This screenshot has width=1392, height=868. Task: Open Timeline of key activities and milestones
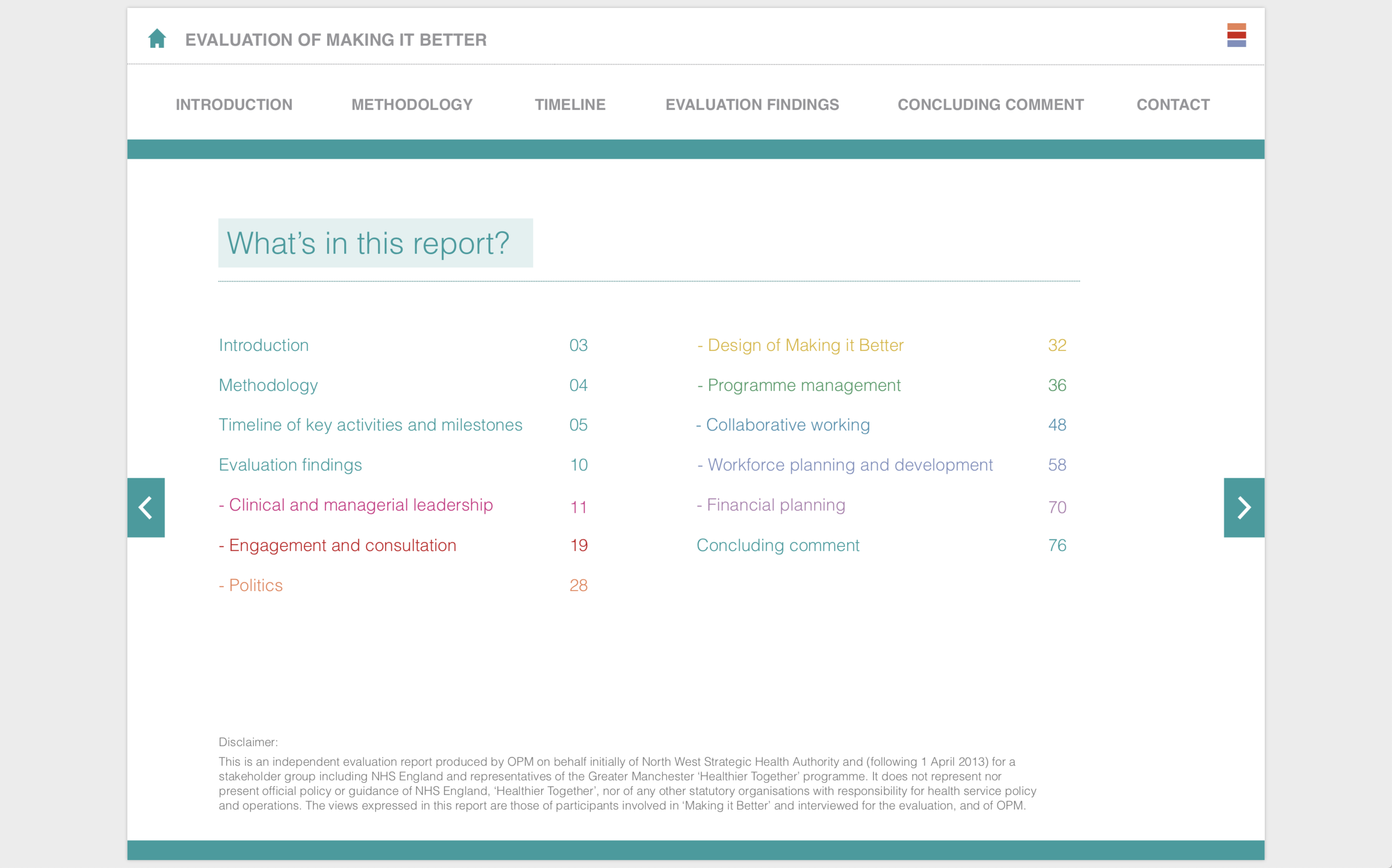pyautogui.click(x=370, y=425)
